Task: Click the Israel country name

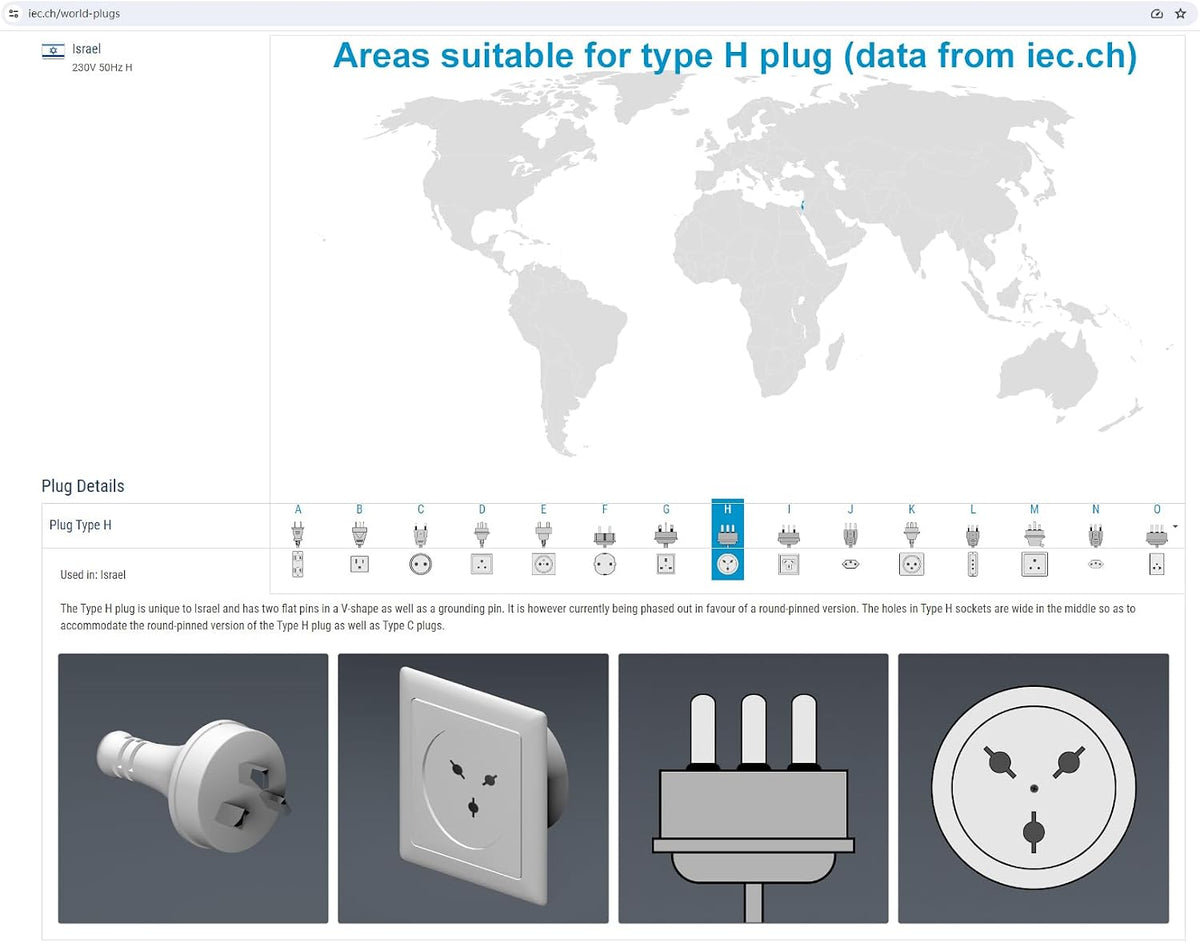Action: [x=86, y=49]
